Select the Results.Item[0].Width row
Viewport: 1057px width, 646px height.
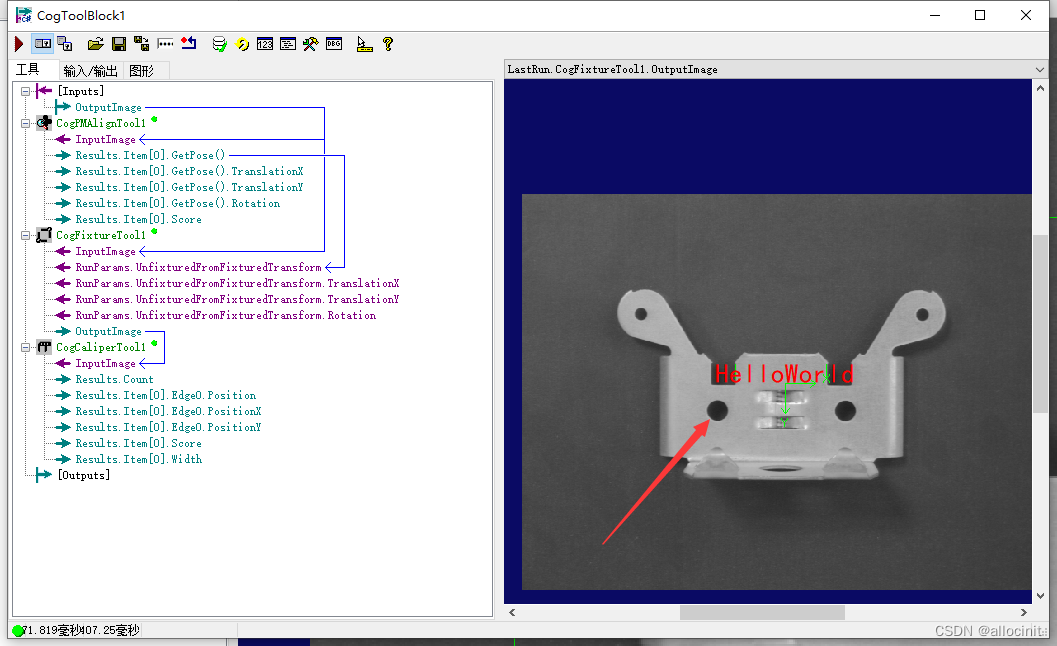[x=139, y=459]
